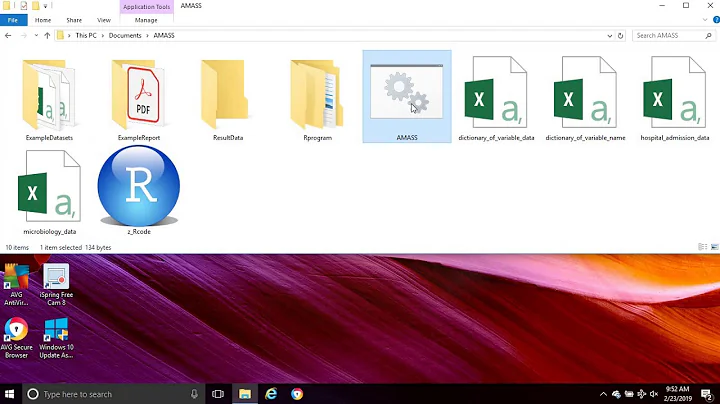Click the folder icon in address bar
Screen dimensions: 720x404
coord(60,35)
